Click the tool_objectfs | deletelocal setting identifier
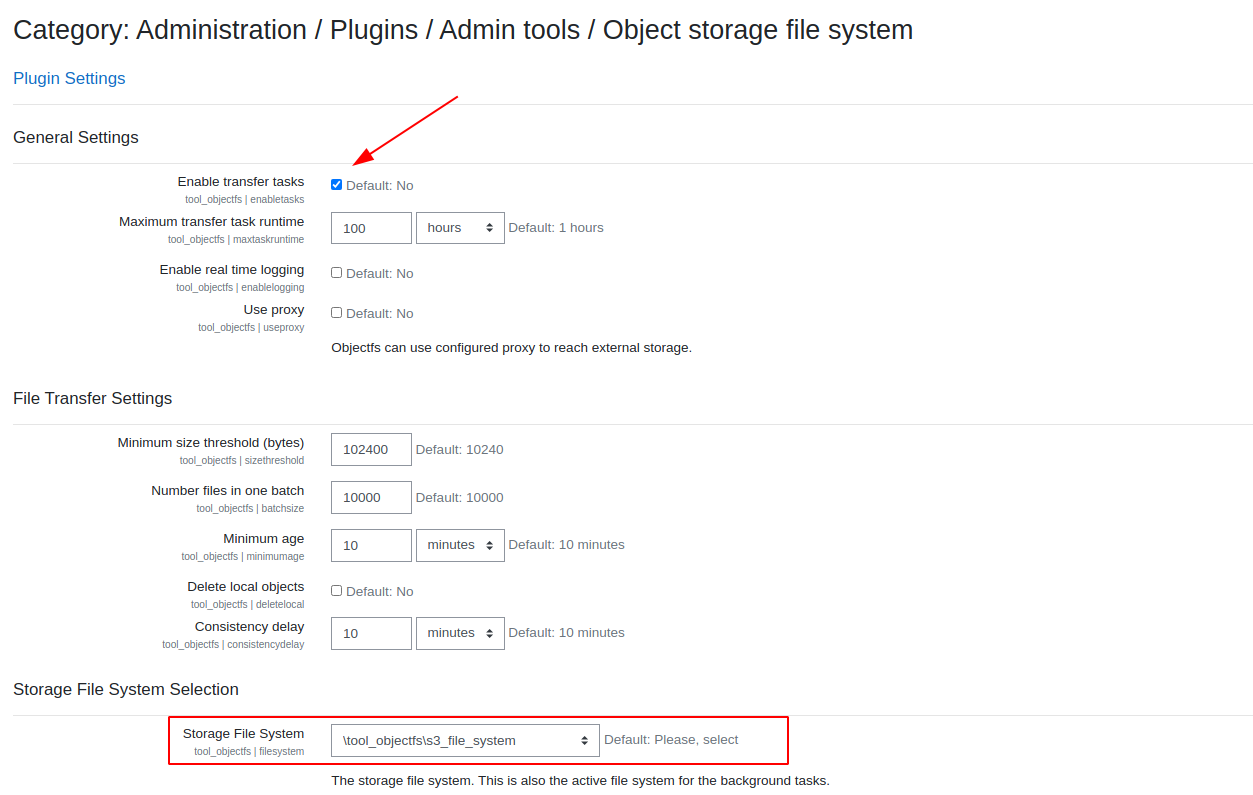This screenshot has height=795, width=1253. tap(249, 604)
